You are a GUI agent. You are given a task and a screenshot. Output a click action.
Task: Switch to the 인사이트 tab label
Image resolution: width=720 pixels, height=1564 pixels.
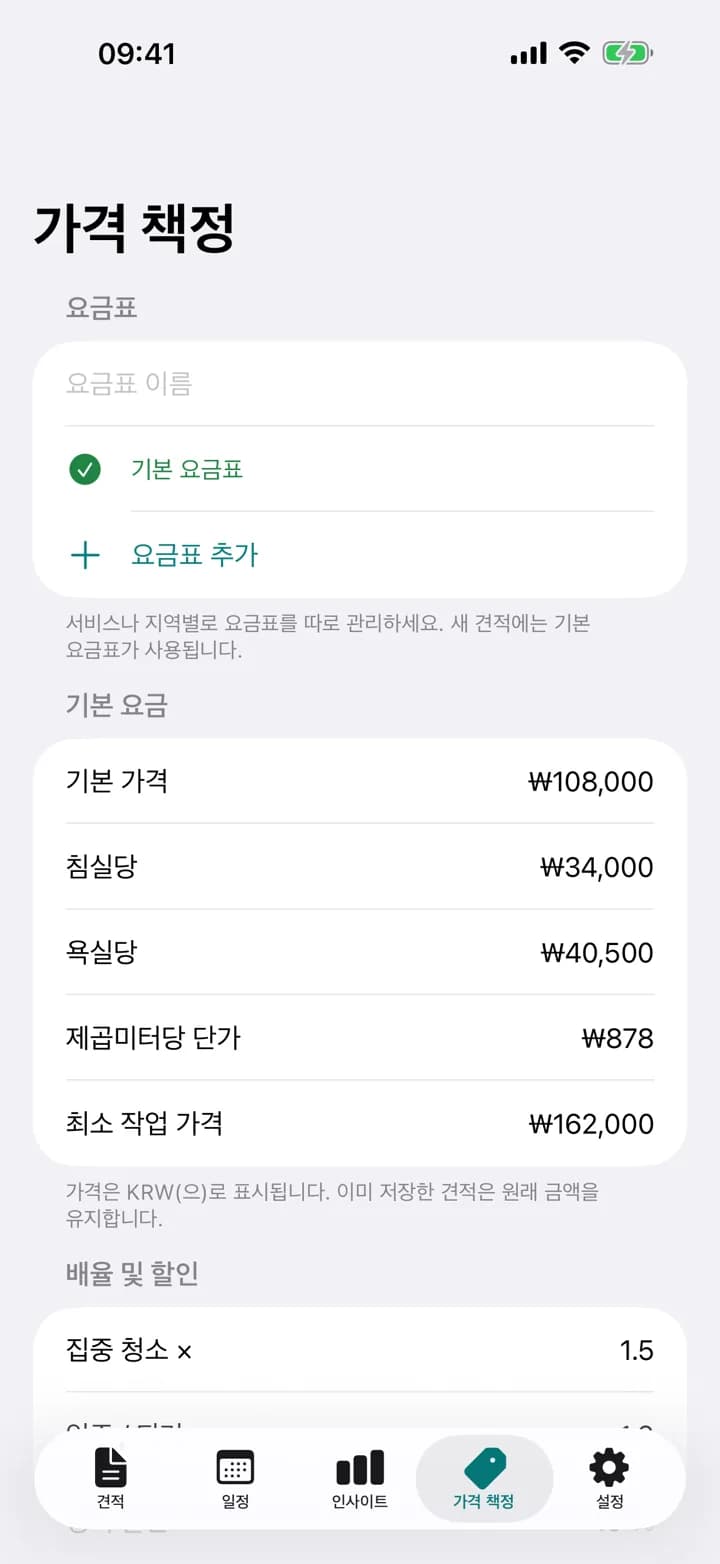pos(360,1502)
